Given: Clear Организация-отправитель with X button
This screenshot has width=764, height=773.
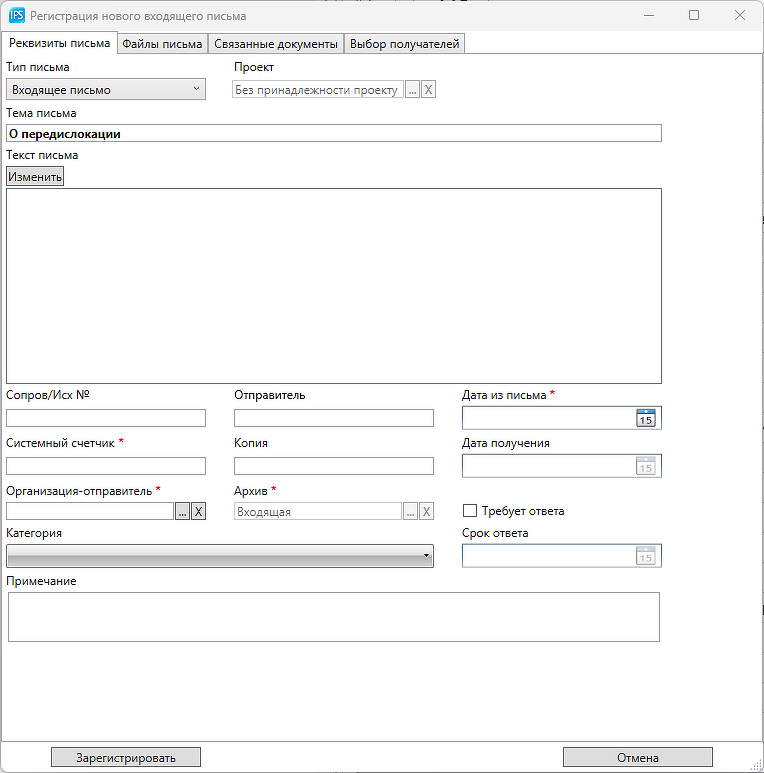Looking at the screenshot, I should pyautogui.click(x=198, y=511).
